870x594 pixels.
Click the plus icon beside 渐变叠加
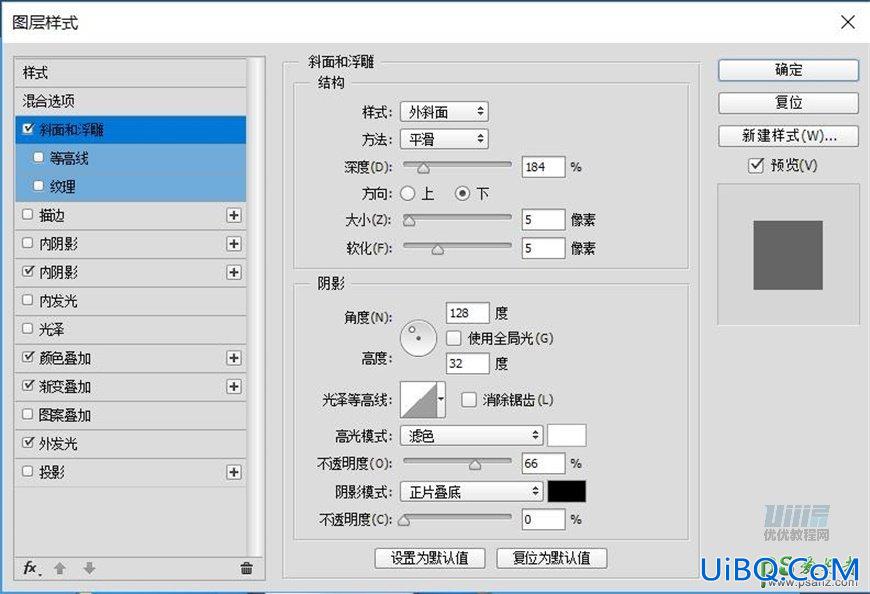coord(234,387)
